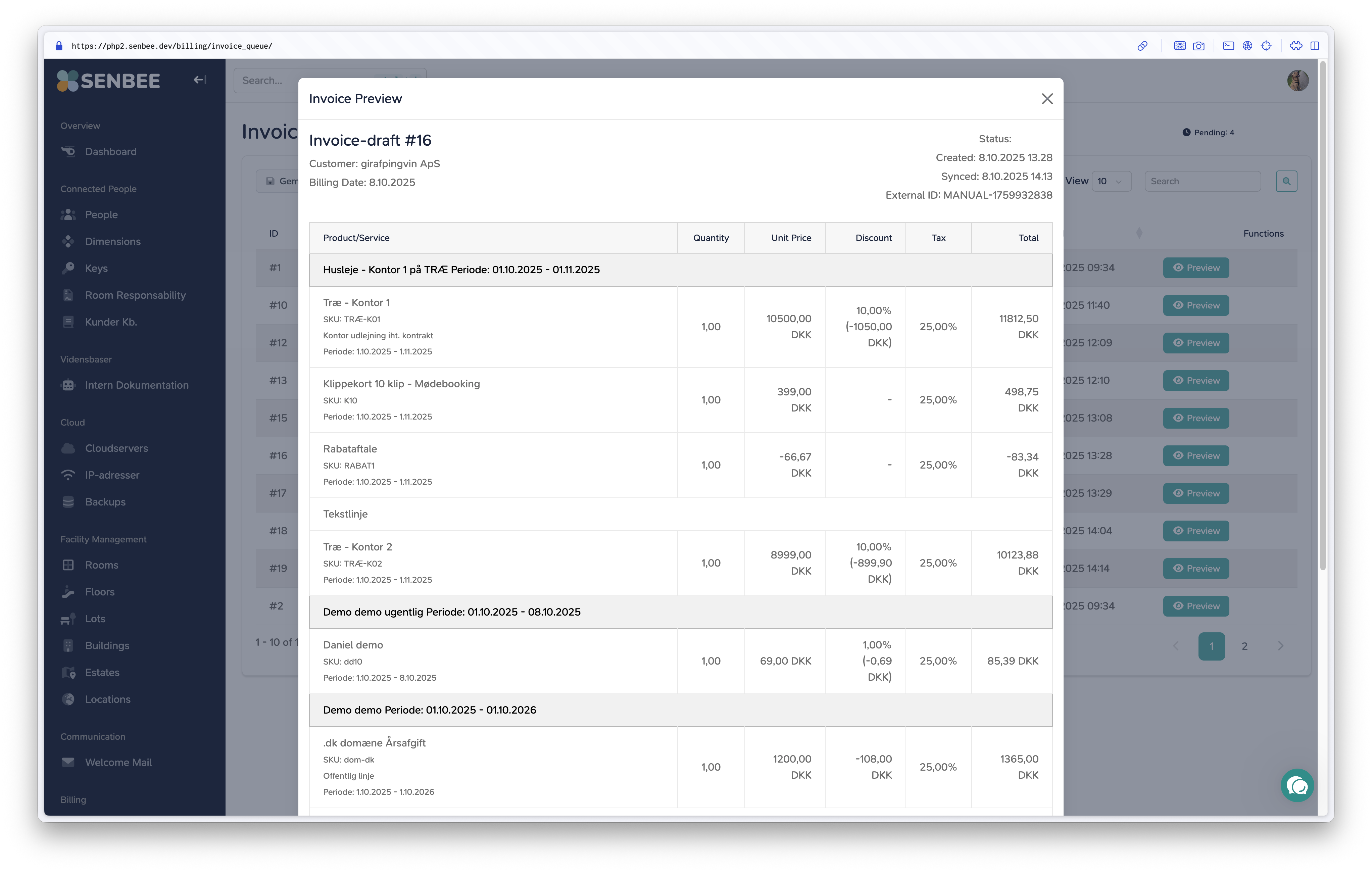The height and width of the screenshot is (872, 1372).
Task: Open Welcome Mail in the sidebar
Action: tap(118, 763)
